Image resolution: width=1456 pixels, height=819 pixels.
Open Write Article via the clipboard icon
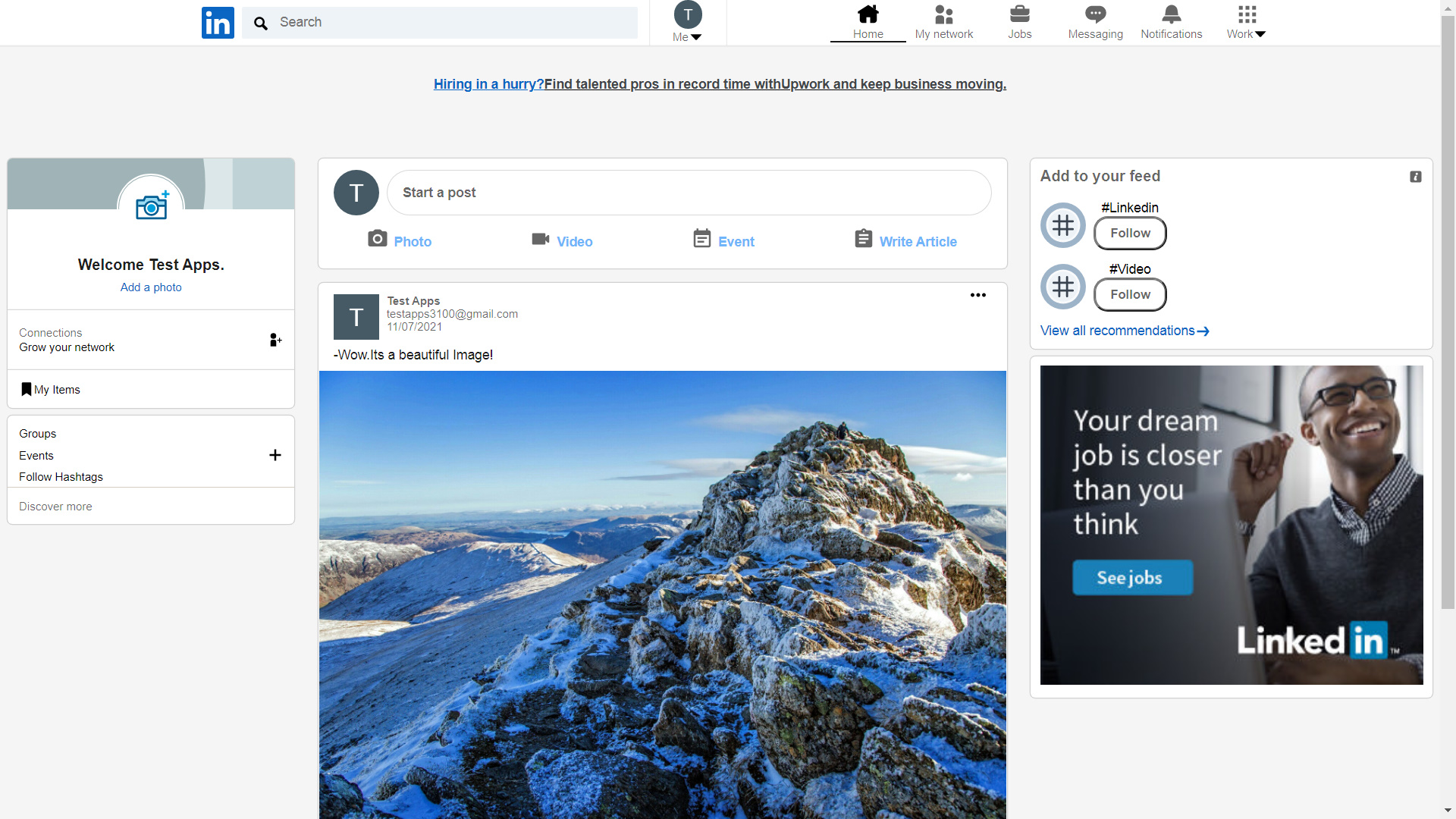click(x=863, y=238)
